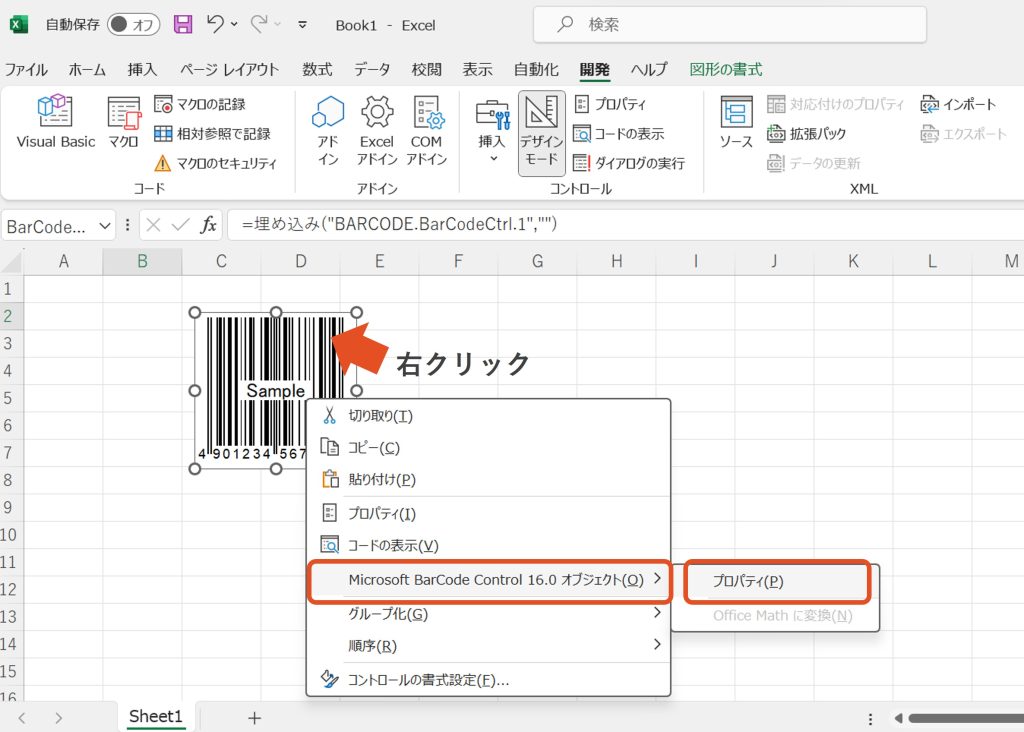Image resolution: width=1024 pixels, height=732 pixels.
Task: Click the Excel app logo icon
Action: 19,25
